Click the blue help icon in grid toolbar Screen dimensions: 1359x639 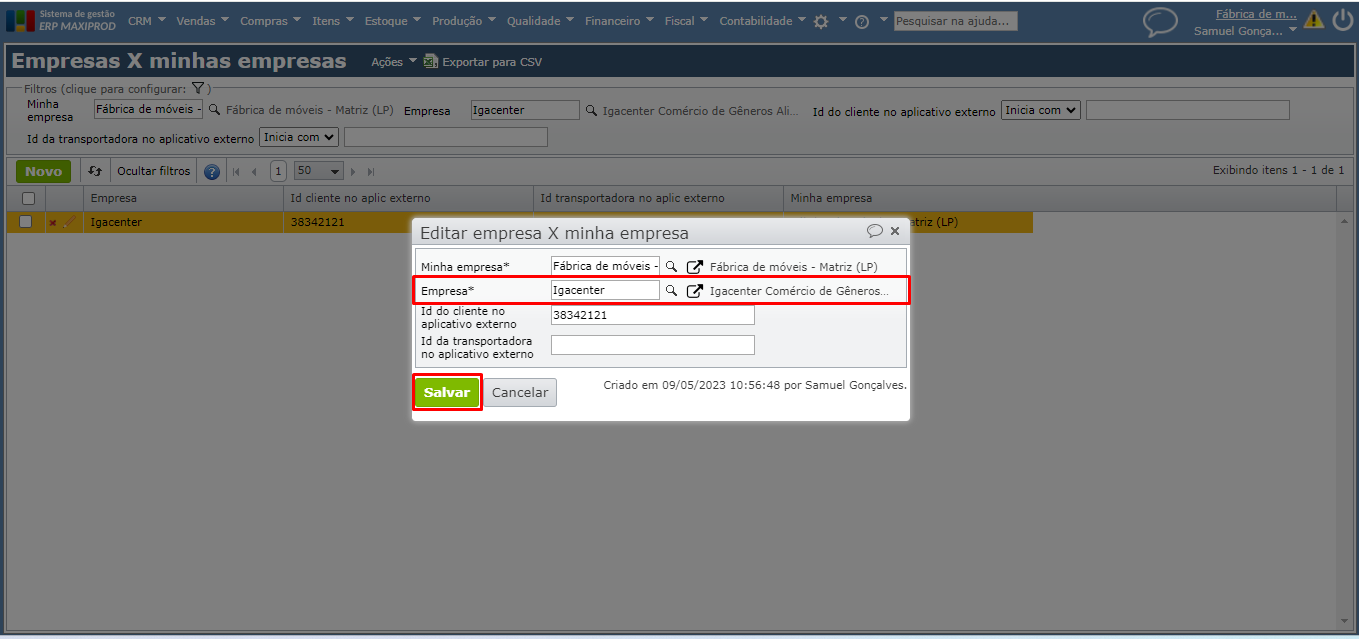[x=212, y=172]
